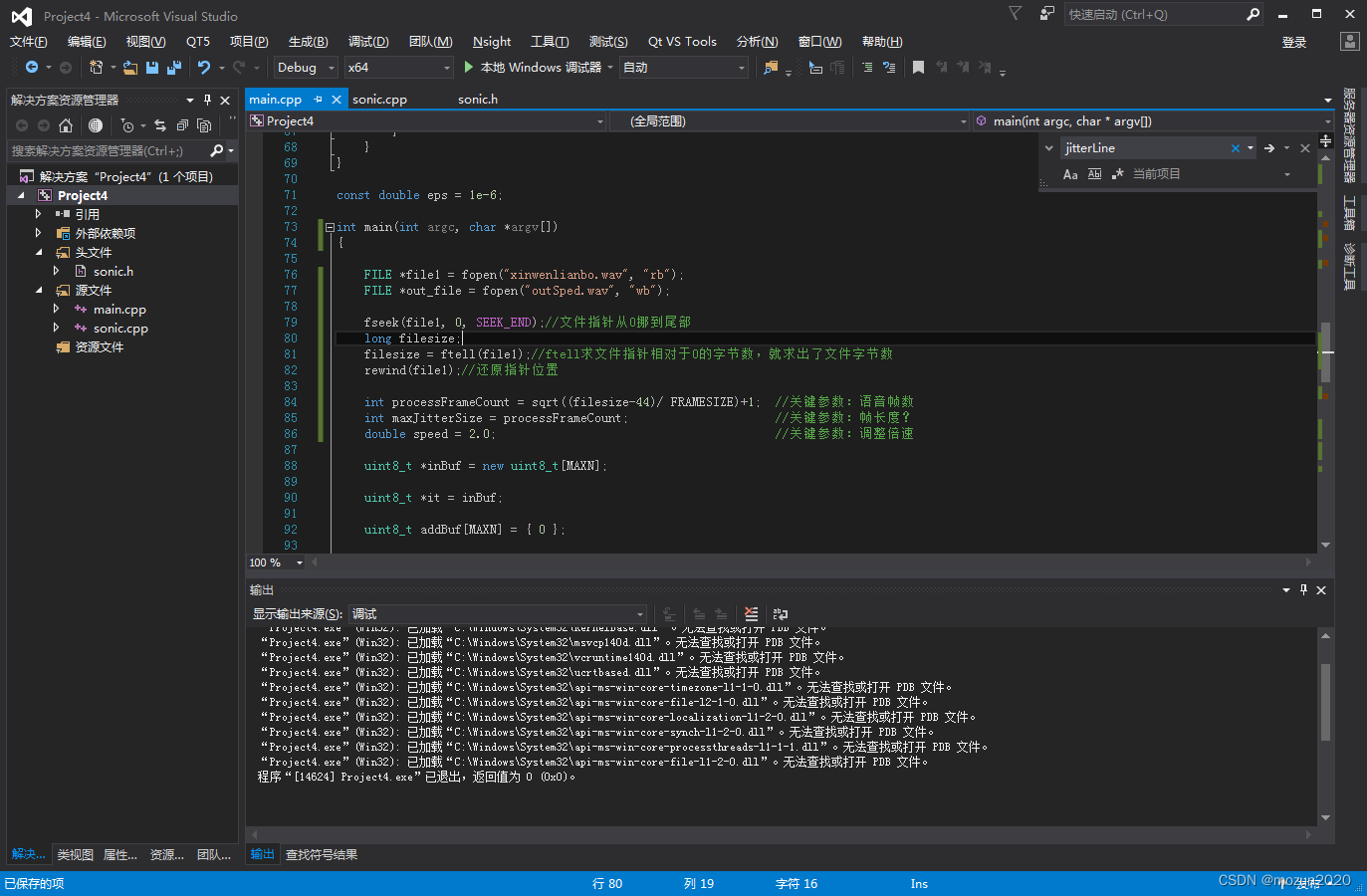This screenshot has height=896, width=1367.
Task: Switch to 类视图 bottom tab
Action: [x=76, y=855]
